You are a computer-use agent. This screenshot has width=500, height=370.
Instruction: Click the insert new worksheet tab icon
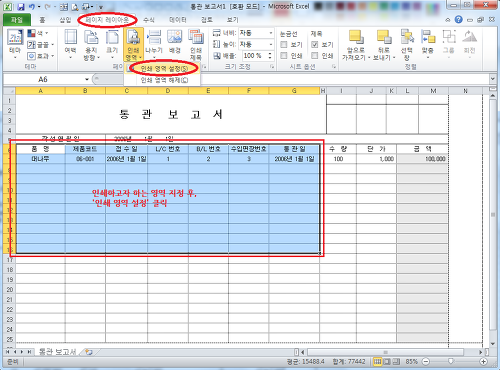click(89, 352)
